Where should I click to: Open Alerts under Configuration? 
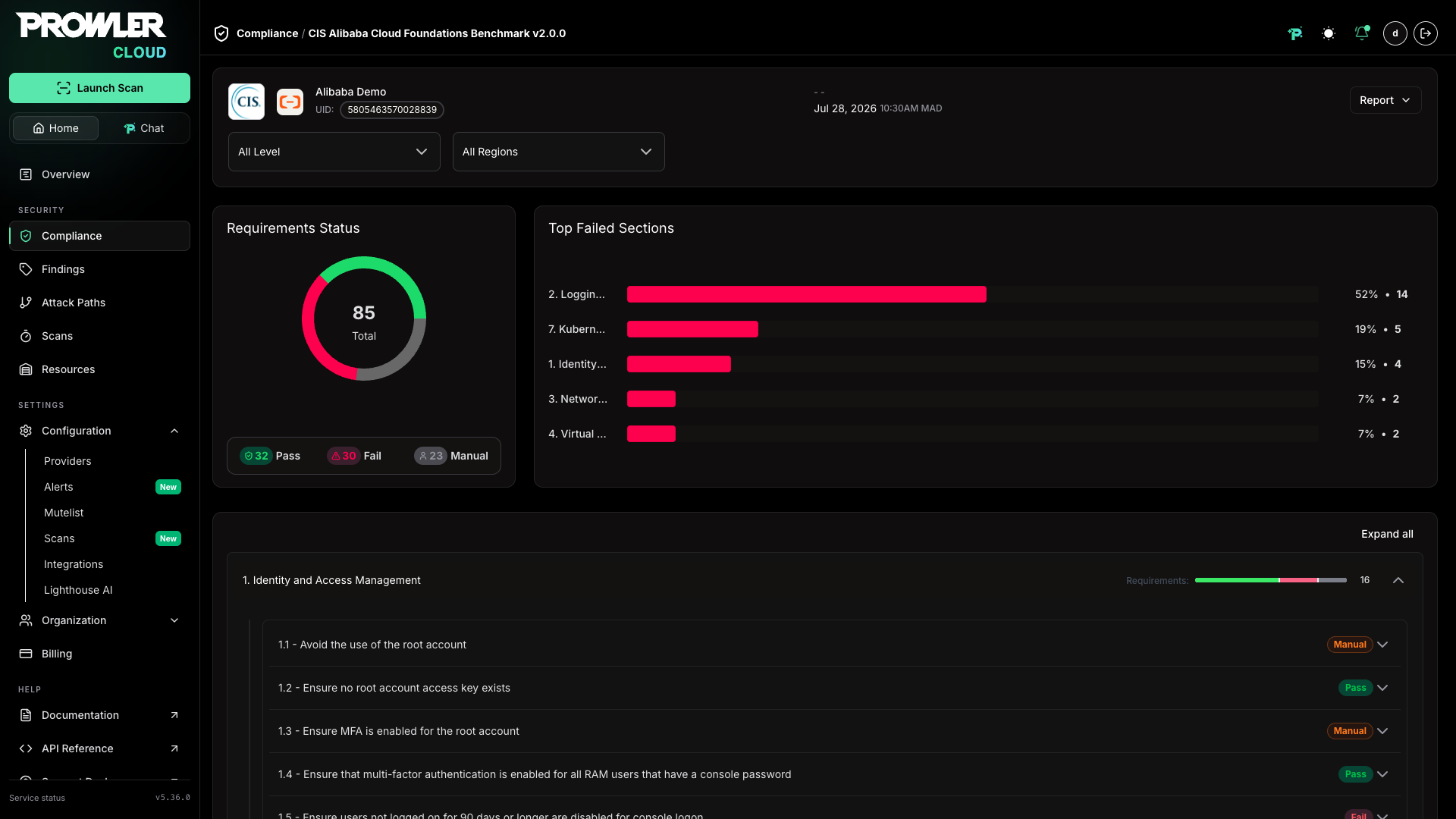(58, 487)
